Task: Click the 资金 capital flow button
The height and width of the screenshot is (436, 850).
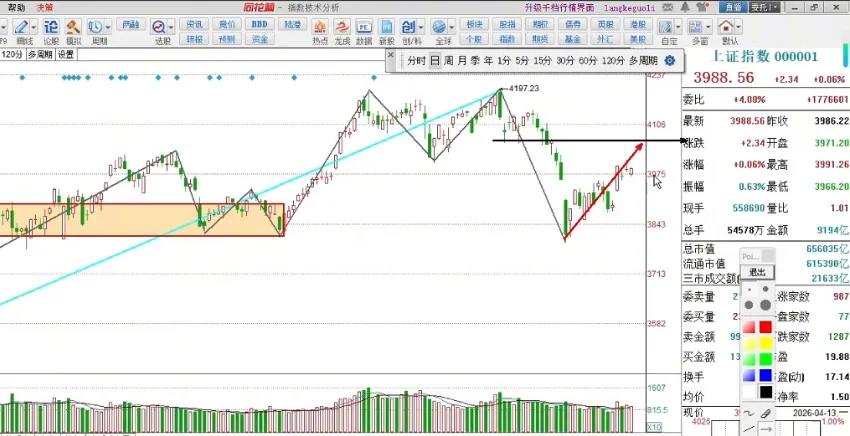Action: click(x=259, y=39)
